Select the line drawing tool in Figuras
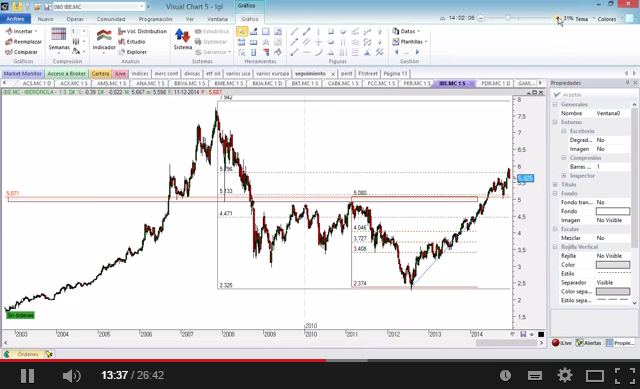Screen dimensions: 640x389 pos(294,31)
